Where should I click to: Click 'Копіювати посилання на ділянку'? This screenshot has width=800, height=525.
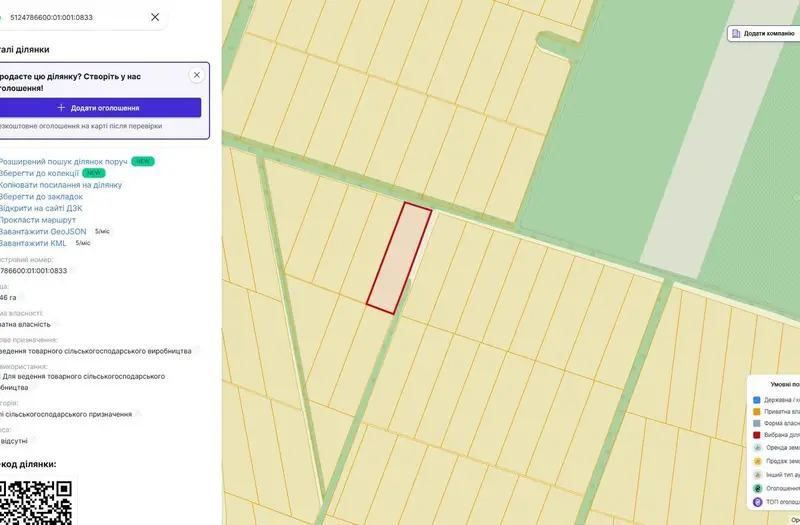[60, 185]
